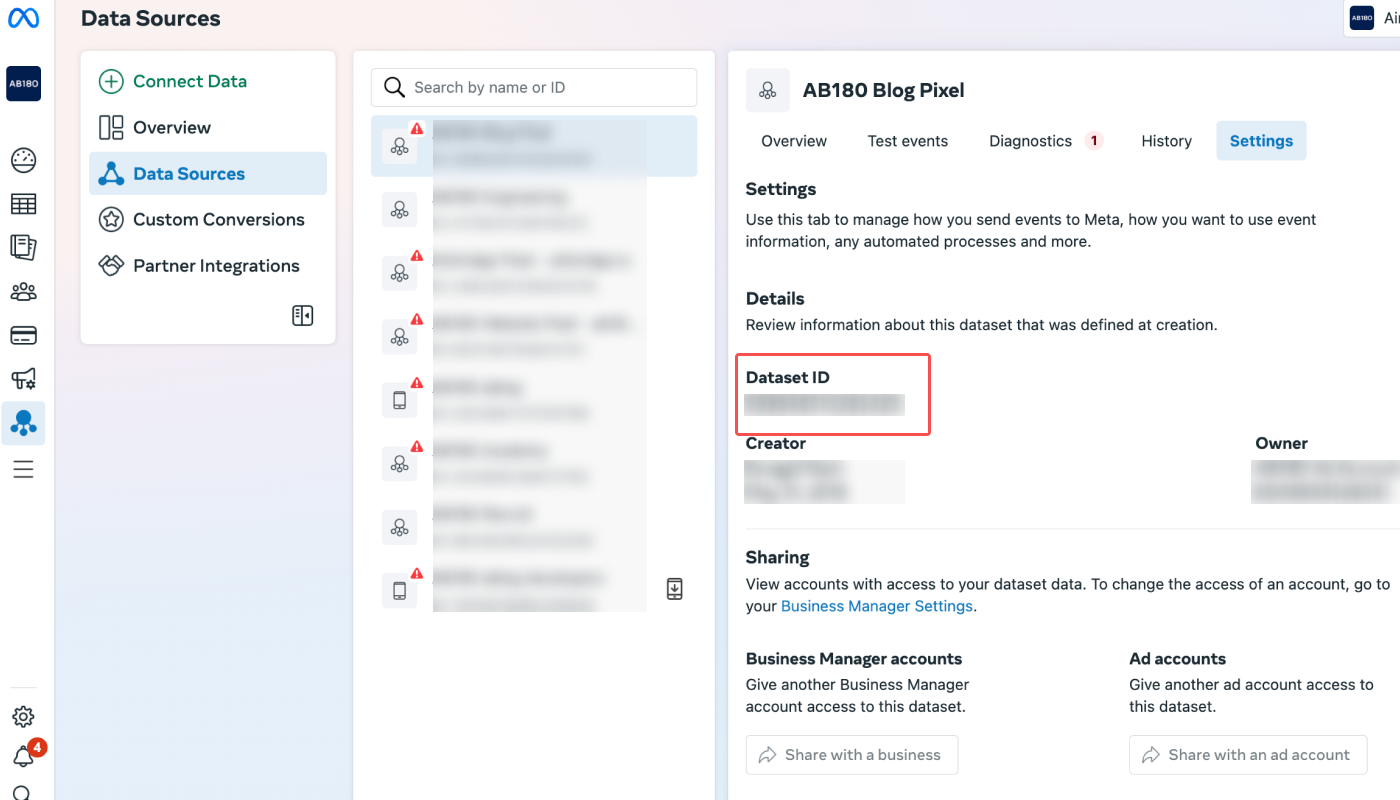Collapse the navigation panel with the sidebar icon
The width and height of the screenshot is (1400, 800).
click(x=302, y=316)
